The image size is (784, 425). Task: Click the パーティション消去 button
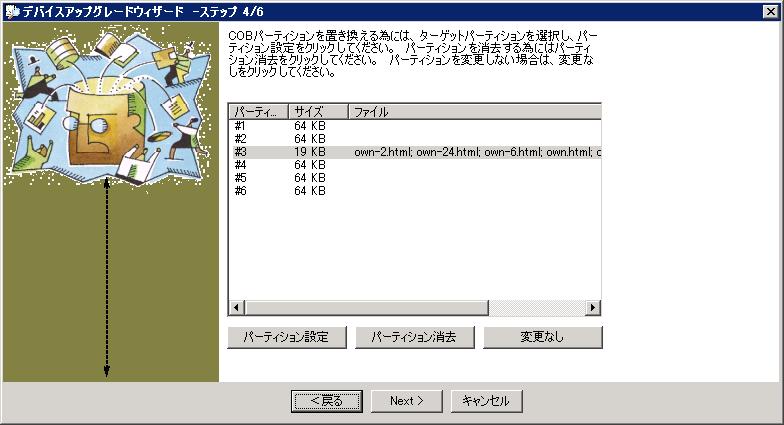click(414, 337)
